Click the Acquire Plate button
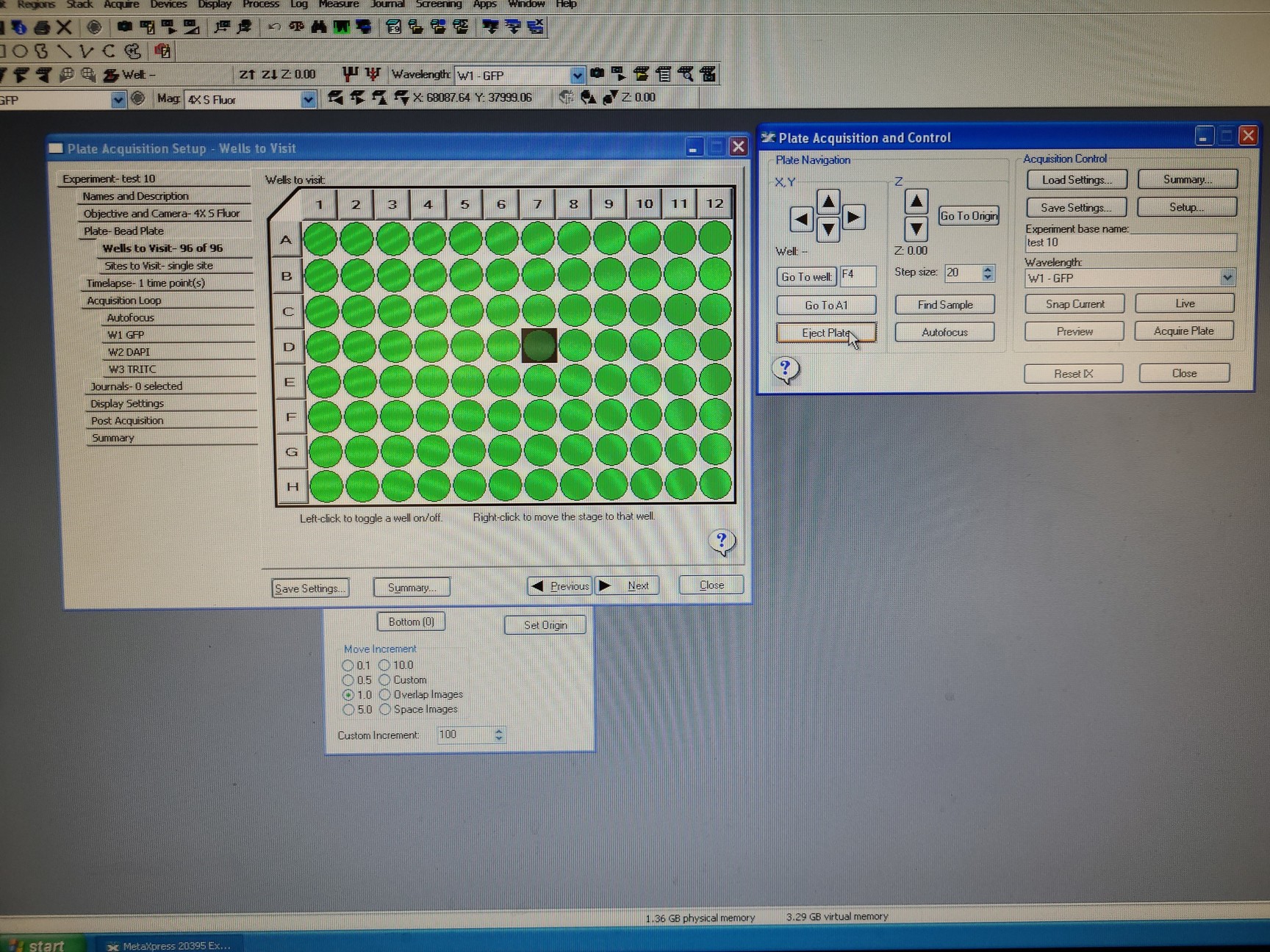Screen dimensions: 1270x952 1183,331
